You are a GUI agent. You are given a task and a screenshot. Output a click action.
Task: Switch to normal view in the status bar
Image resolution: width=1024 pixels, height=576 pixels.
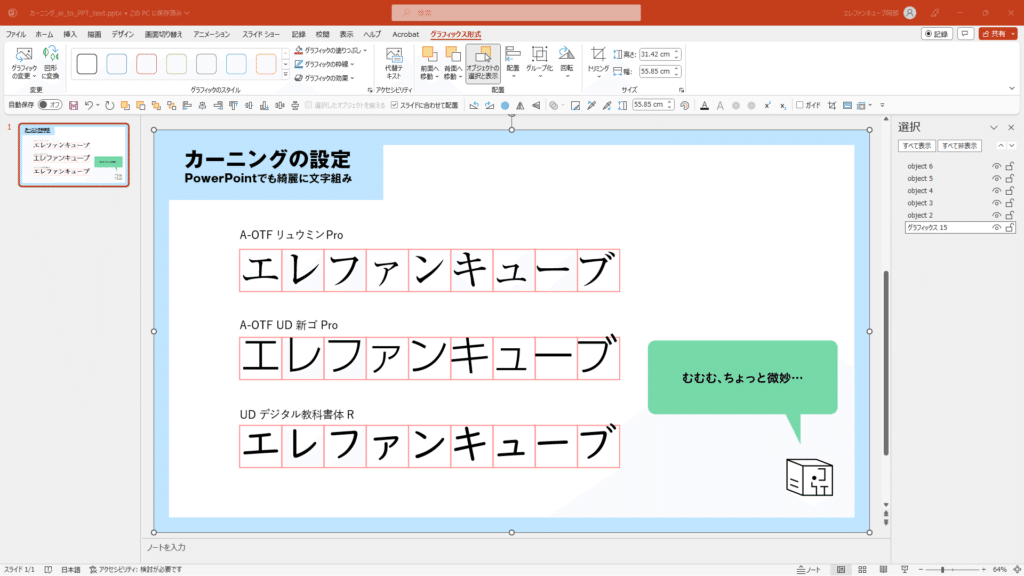pos(841,569)
